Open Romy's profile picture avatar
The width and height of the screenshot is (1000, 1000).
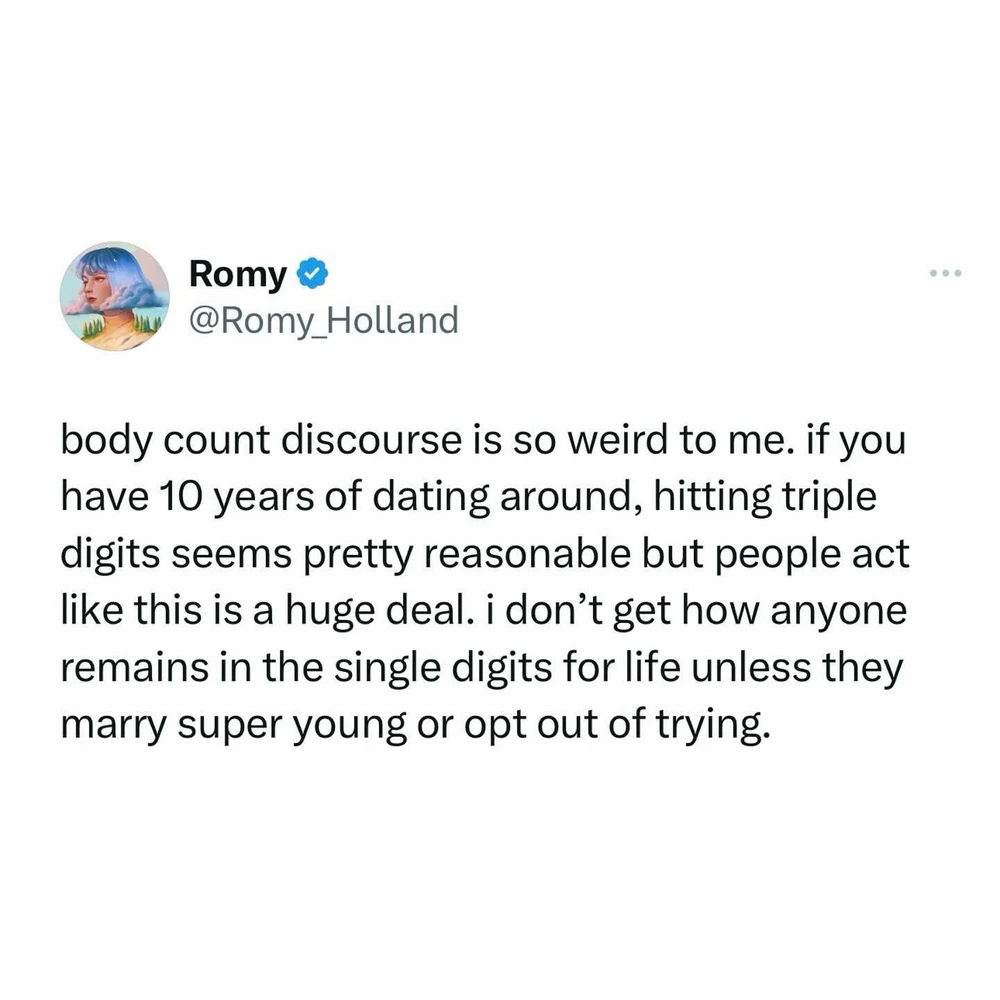(x=114, y=296)
